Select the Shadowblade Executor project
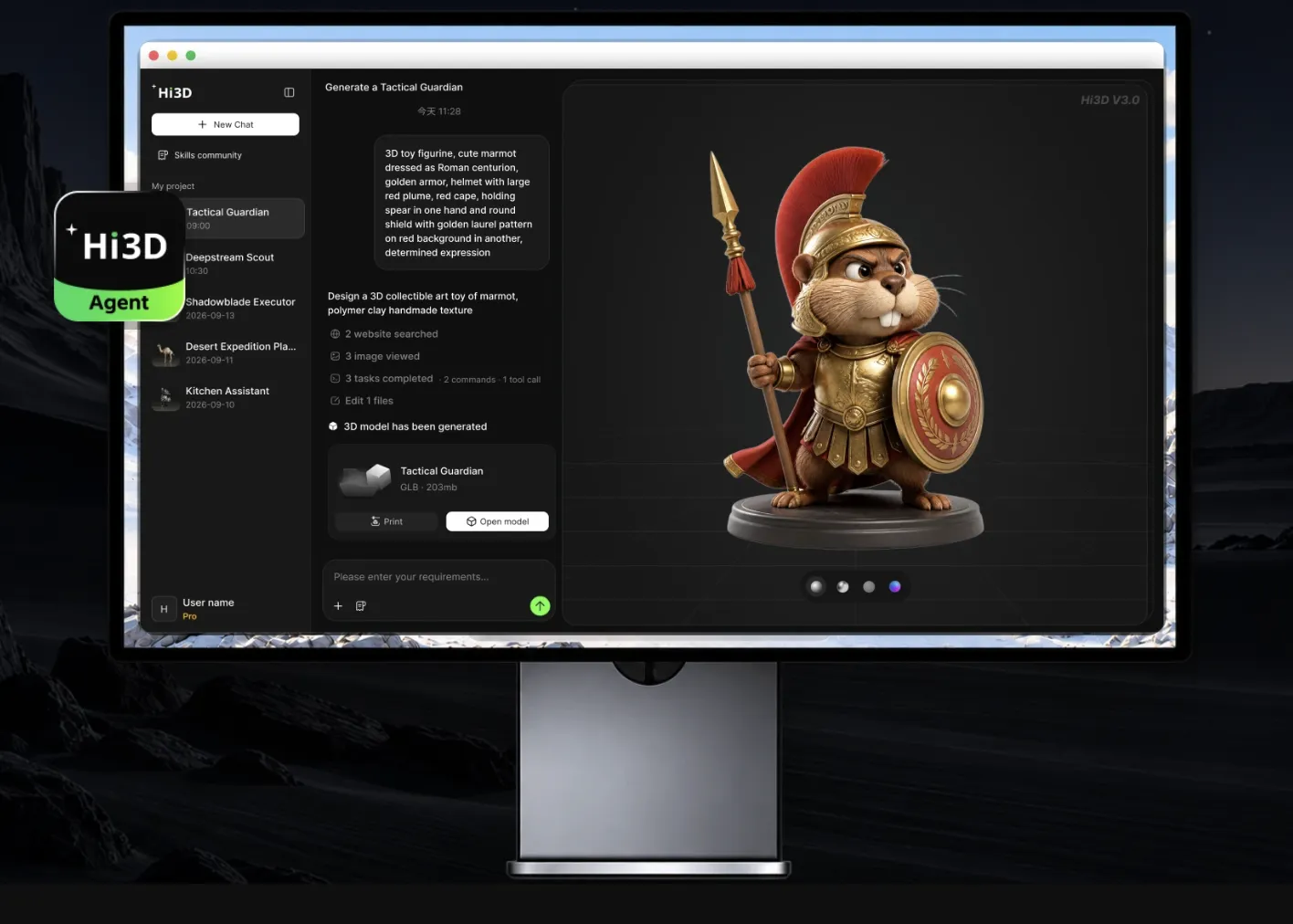This screenshot has width=1293, height=924. click(x=240, y=308)
